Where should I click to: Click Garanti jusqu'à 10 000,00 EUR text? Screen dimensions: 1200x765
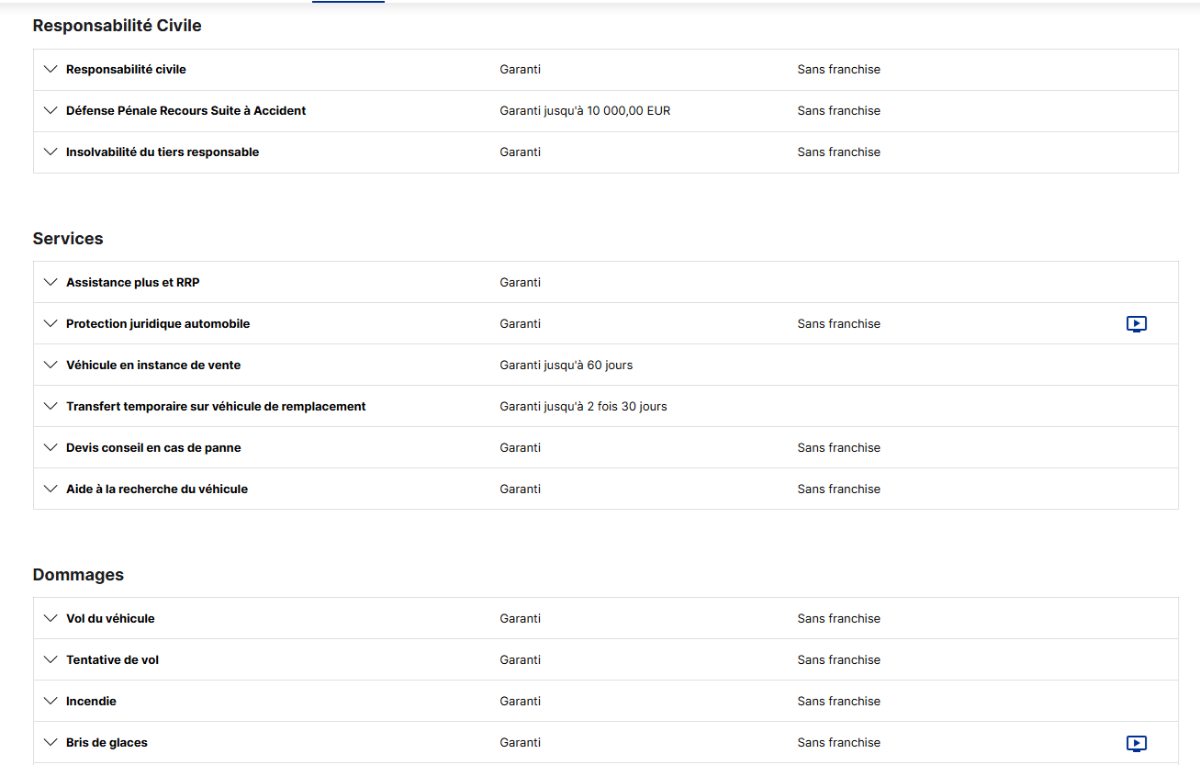pos(585,111)
